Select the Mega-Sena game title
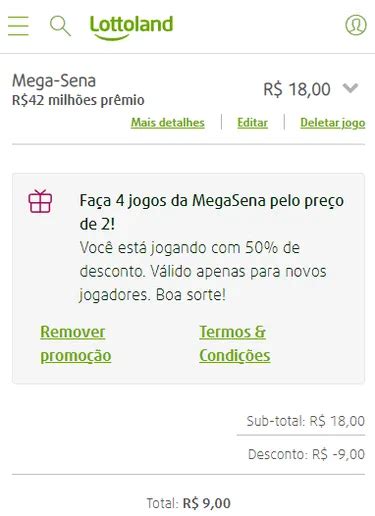Image resolution: width=375 pixels, height=516 pixels. [x=54, y=81]
